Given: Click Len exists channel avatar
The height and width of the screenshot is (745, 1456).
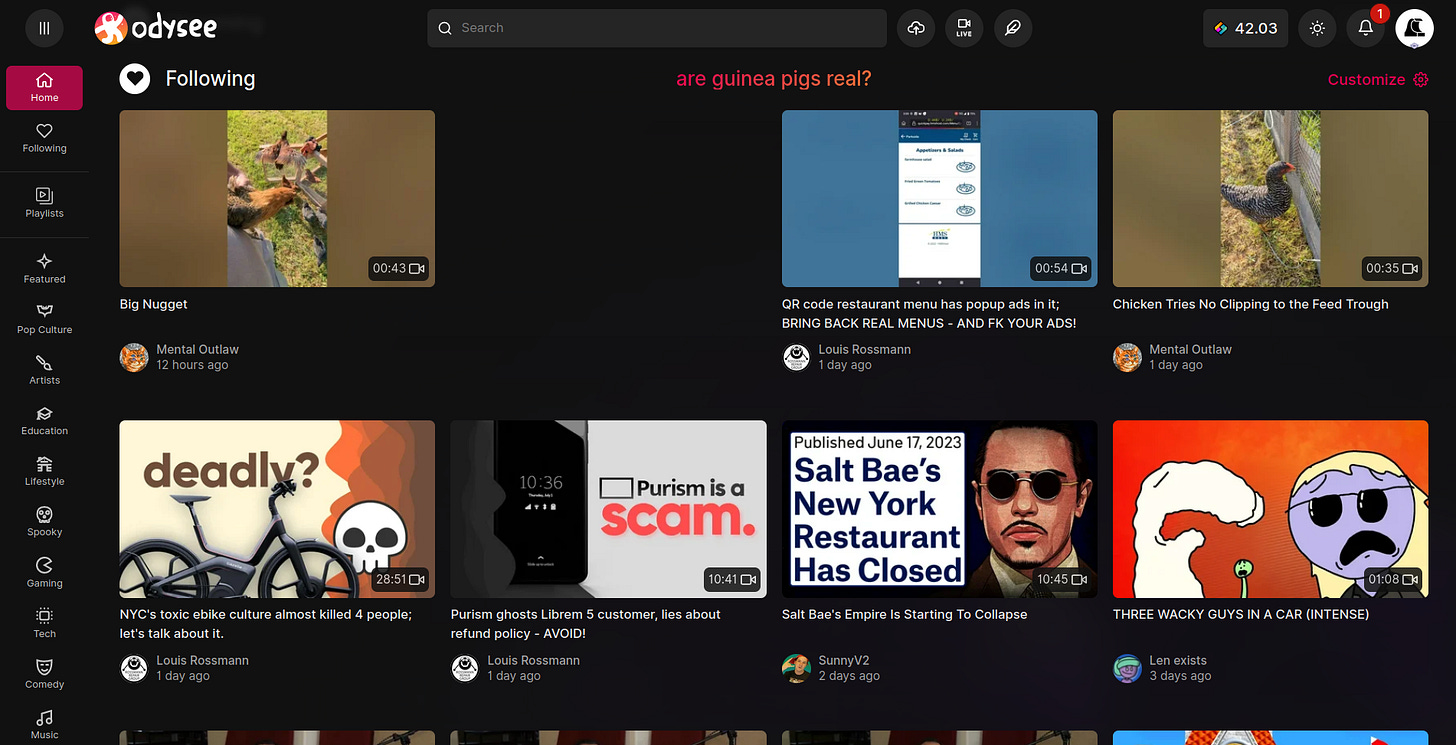Looking at the screenshot, I should 1127,668.
